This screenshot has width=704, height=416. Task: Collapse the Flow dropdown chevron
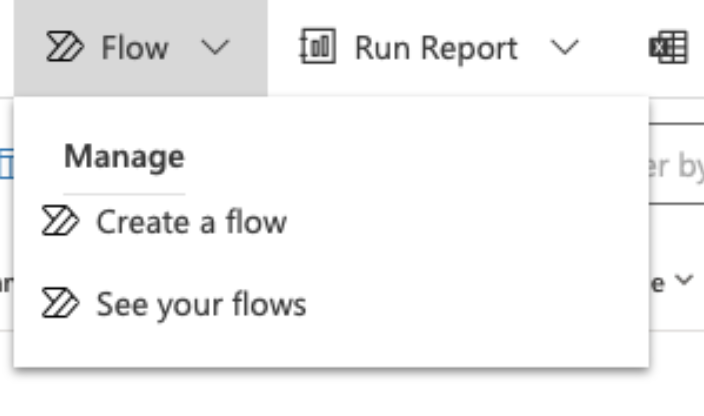pyautogui.click(x=214, y=48)
